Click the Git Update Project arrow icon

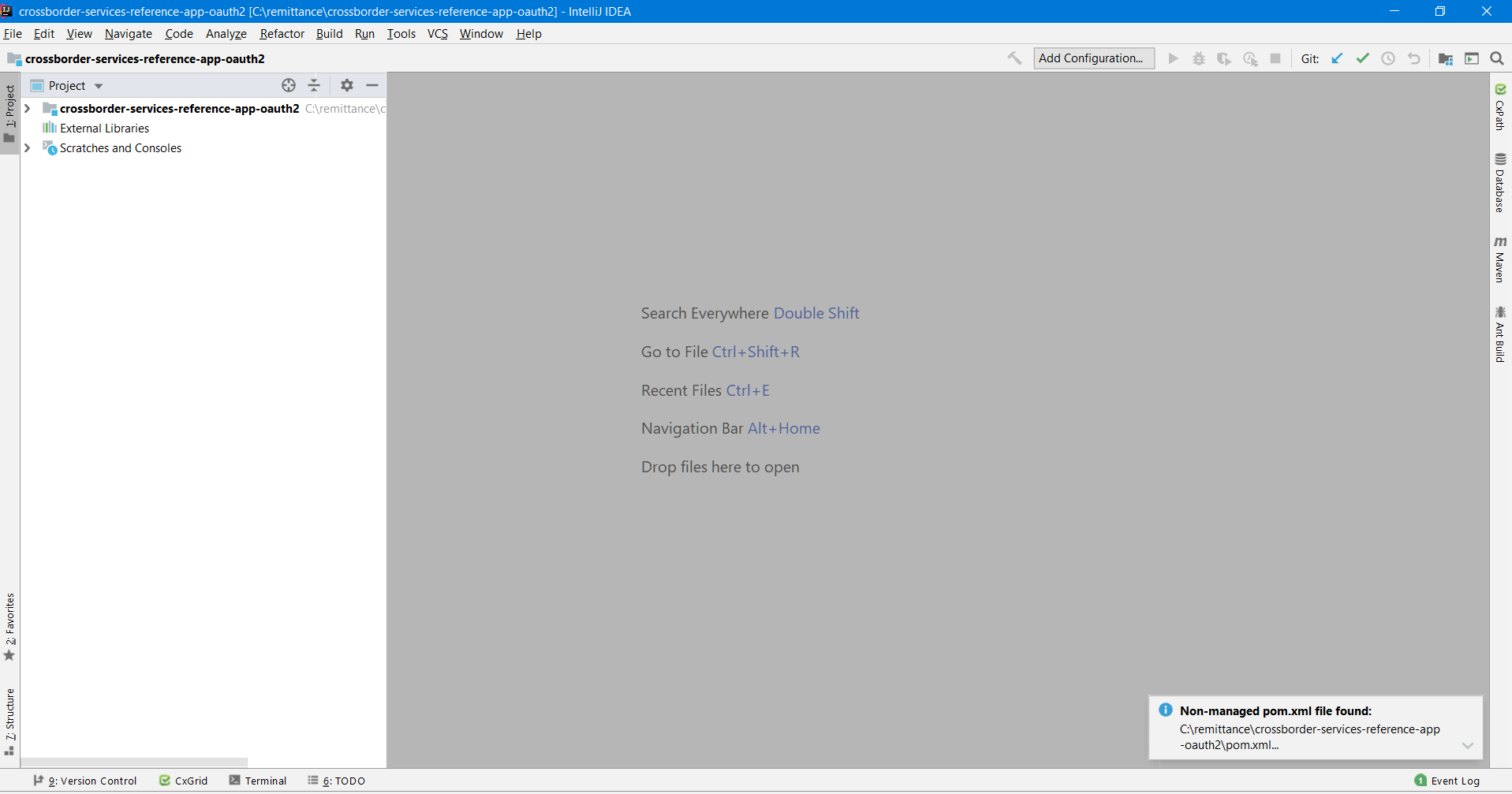click(x=1337, y=58)
